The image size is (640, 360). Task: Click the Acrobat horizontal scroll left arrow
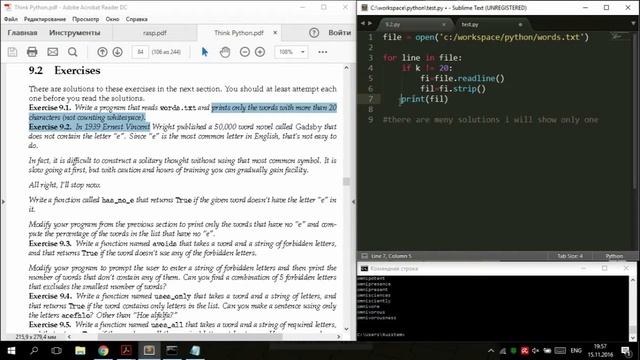pos(69,337)
